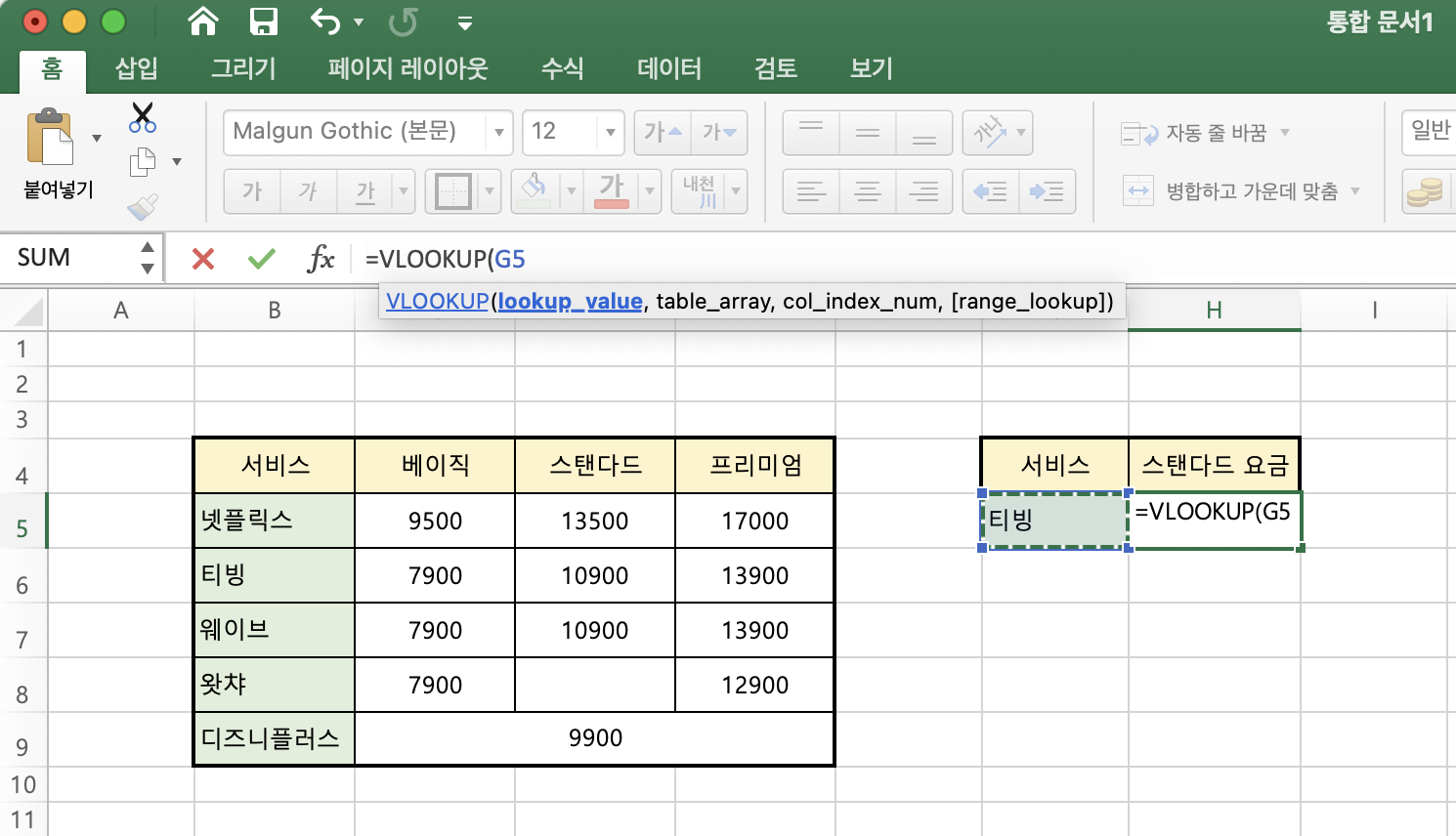Copy with the two-pages icon

point(143,161)
